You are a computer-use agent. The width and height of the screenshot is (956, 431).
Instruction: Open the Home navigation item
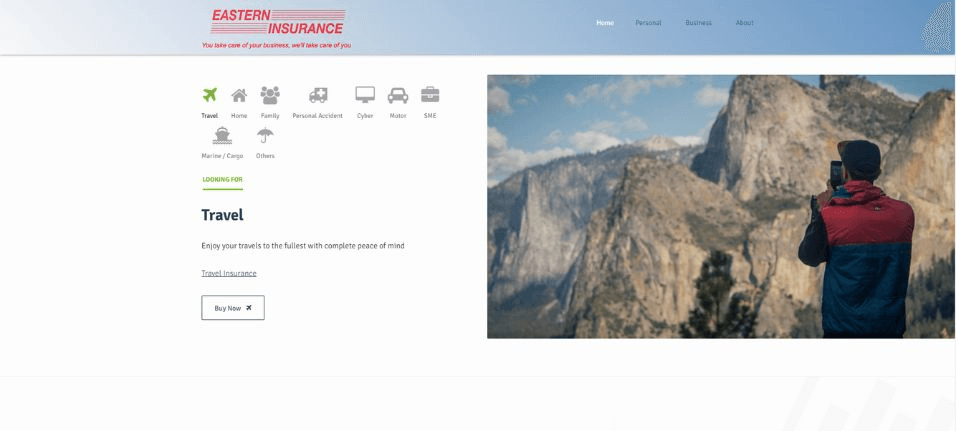[x=605, y=23]
